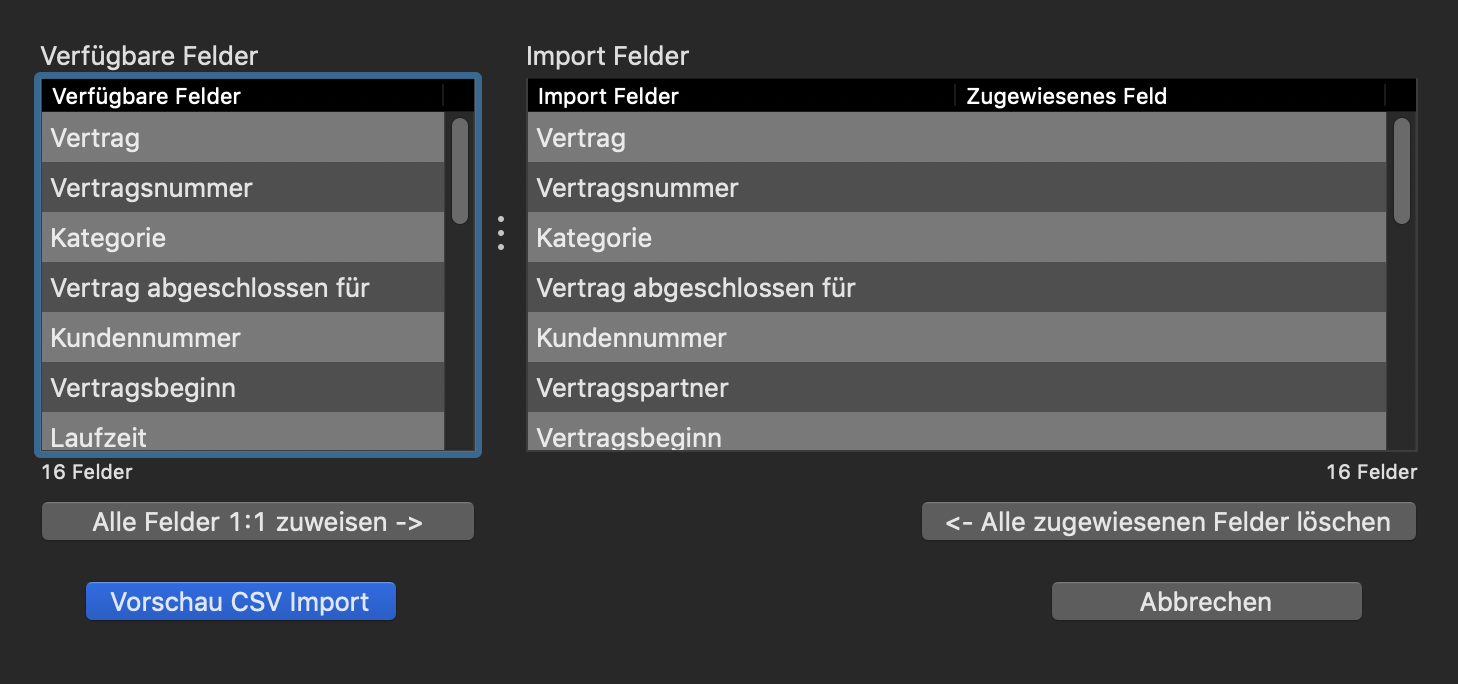Click the Import Felder table scrollbar

1402,170
